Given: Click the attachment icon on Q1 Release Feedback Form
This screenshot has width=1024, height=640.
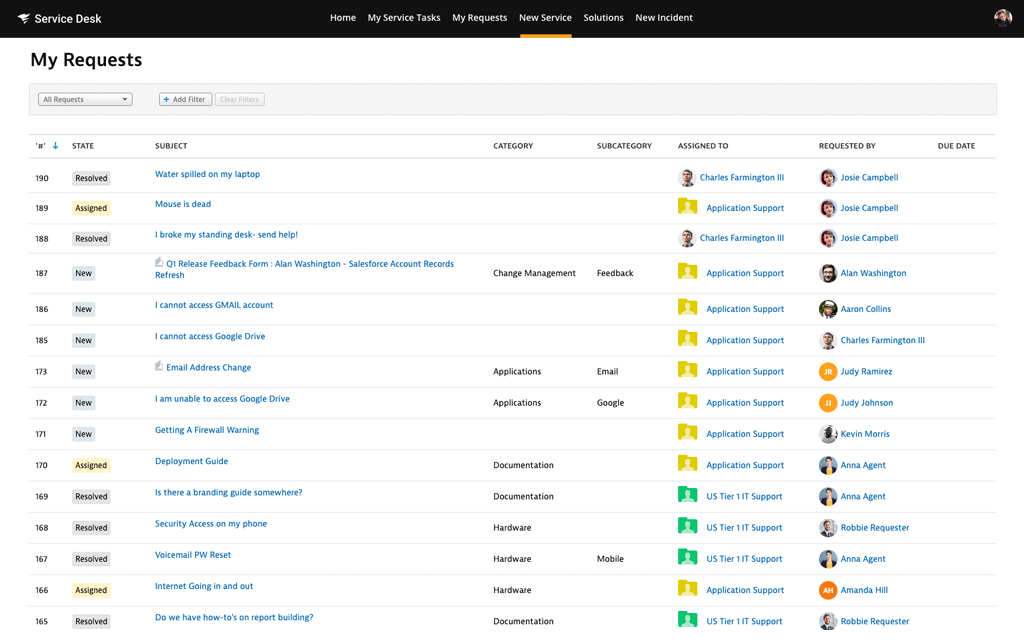Looking at the screenshot, I should (x=159, y=262).
